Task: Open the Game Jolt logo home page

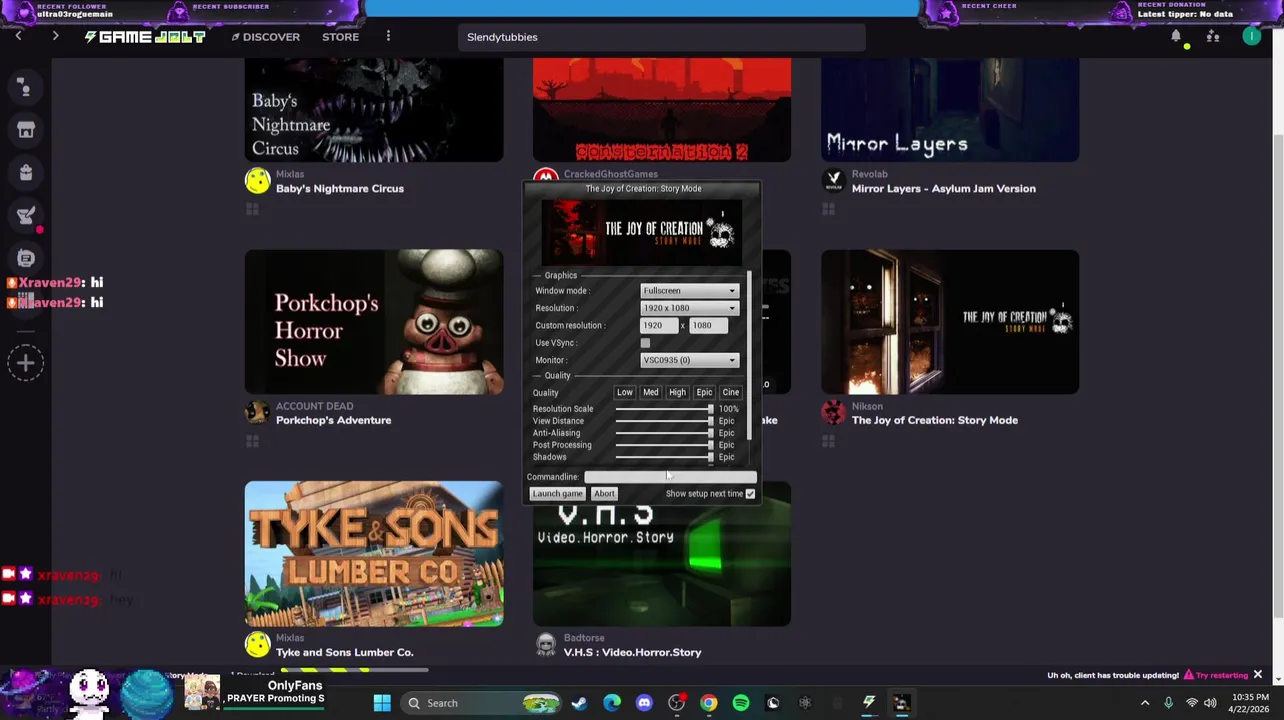Action: (145, 37)
